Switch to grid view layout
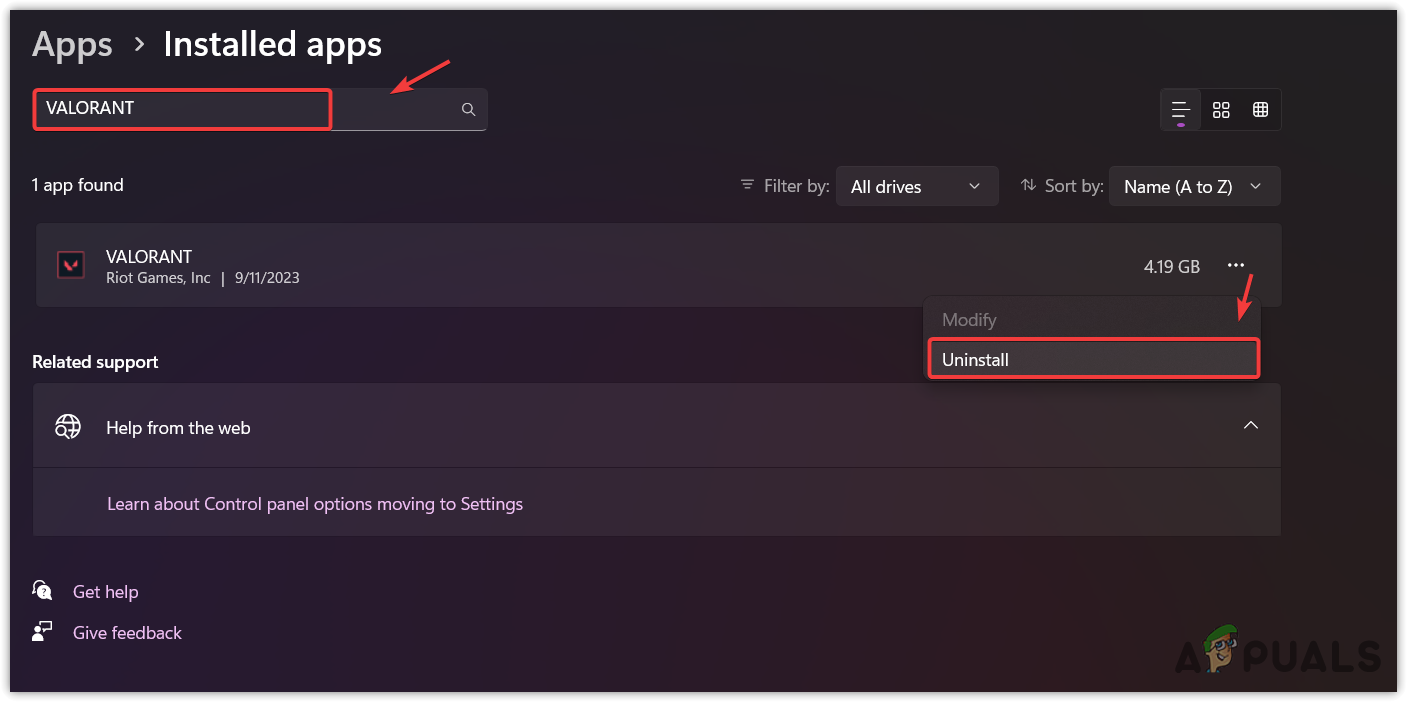Screen dimensions: 1407x702 [1221, 110]
